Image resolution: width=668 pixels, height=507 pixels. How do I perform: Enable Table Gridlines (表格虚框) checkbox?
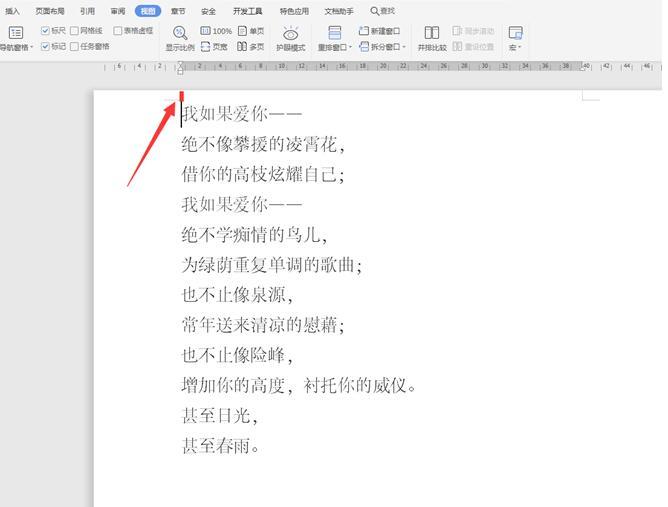(x=118, y=31)
